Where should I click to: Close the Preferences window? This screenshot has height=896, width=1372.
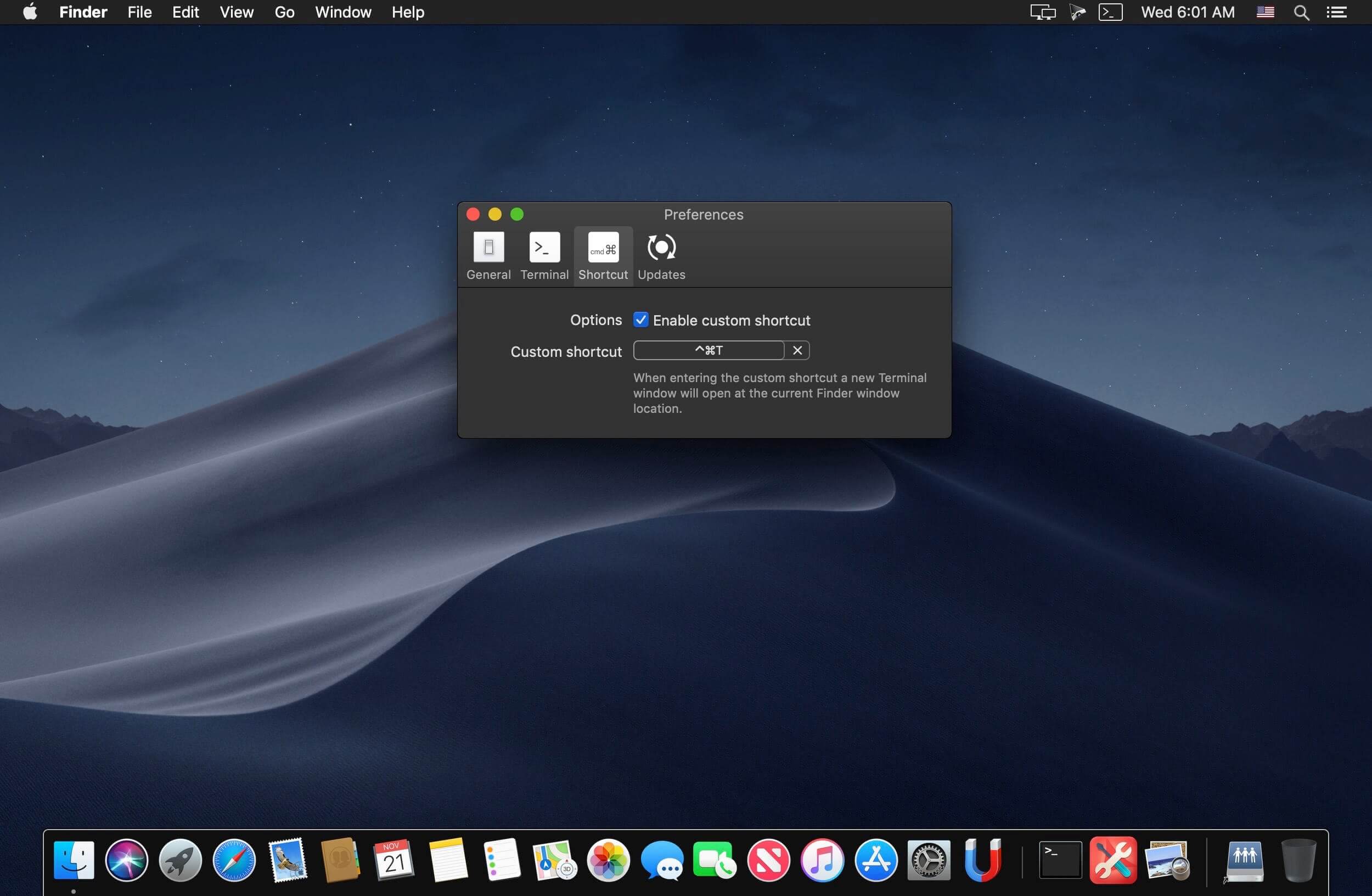tap(473, 215)
